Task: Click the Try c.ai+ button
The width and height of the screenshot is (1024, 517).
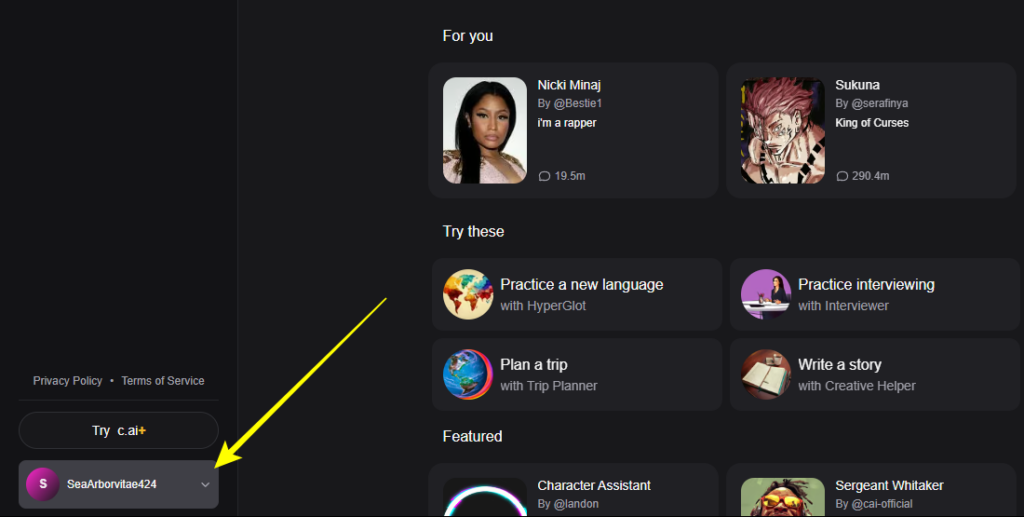Action: [118, 431]
